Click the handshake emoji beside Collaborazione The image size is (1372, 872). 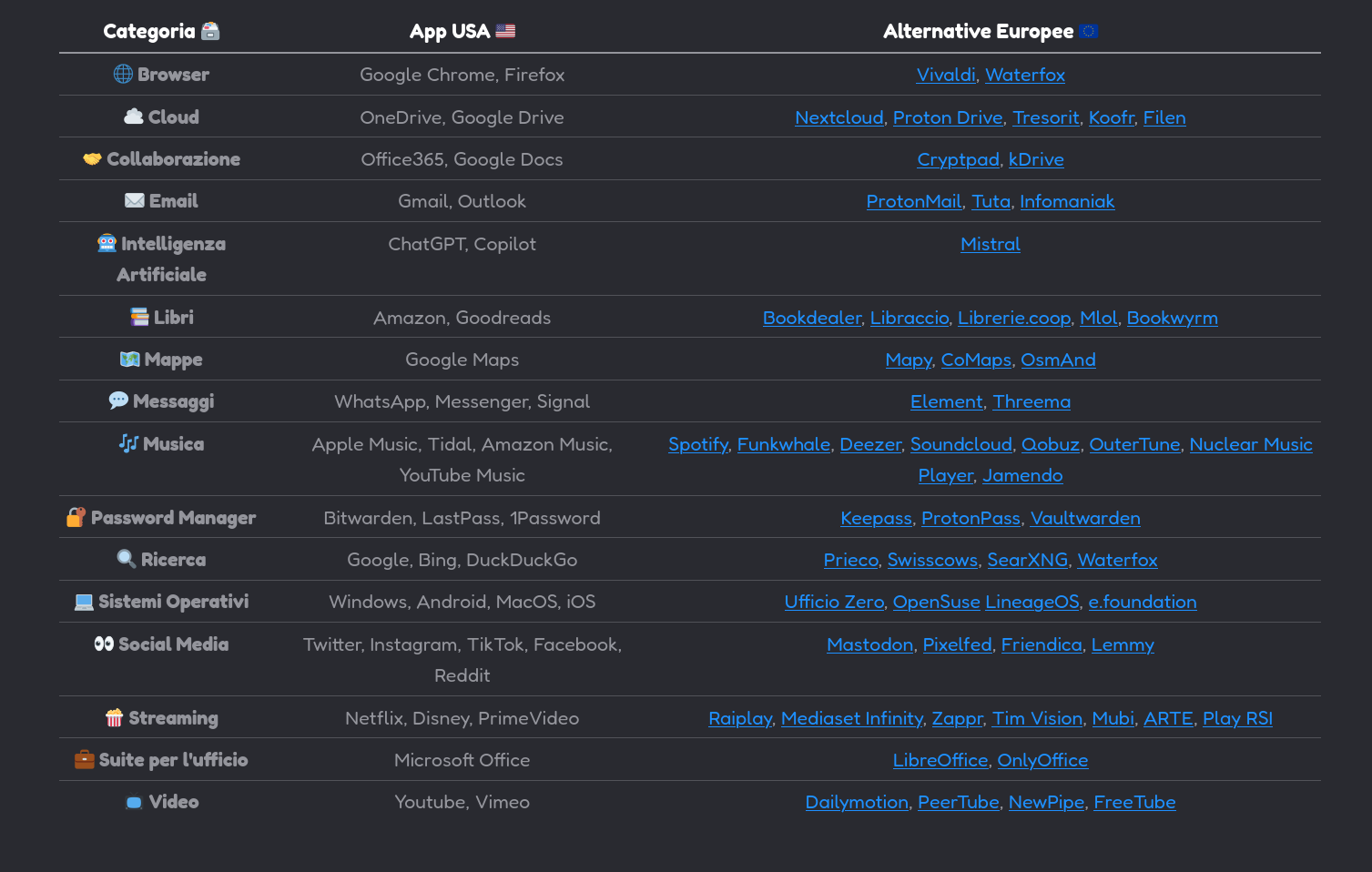[x=92, y=158]
